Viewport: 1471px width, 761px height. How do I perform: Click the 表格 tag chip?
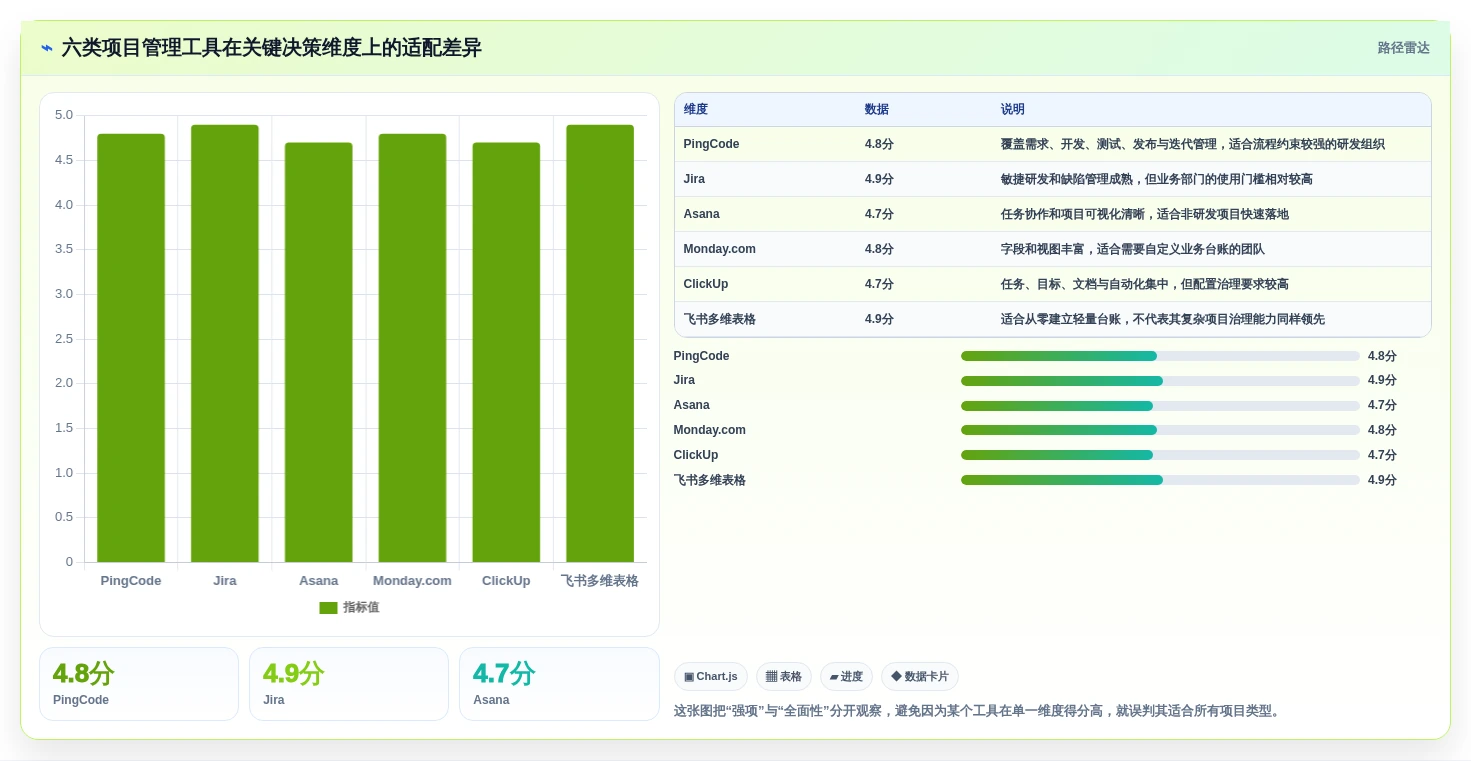pyautogui.click(x=784, y=677)
